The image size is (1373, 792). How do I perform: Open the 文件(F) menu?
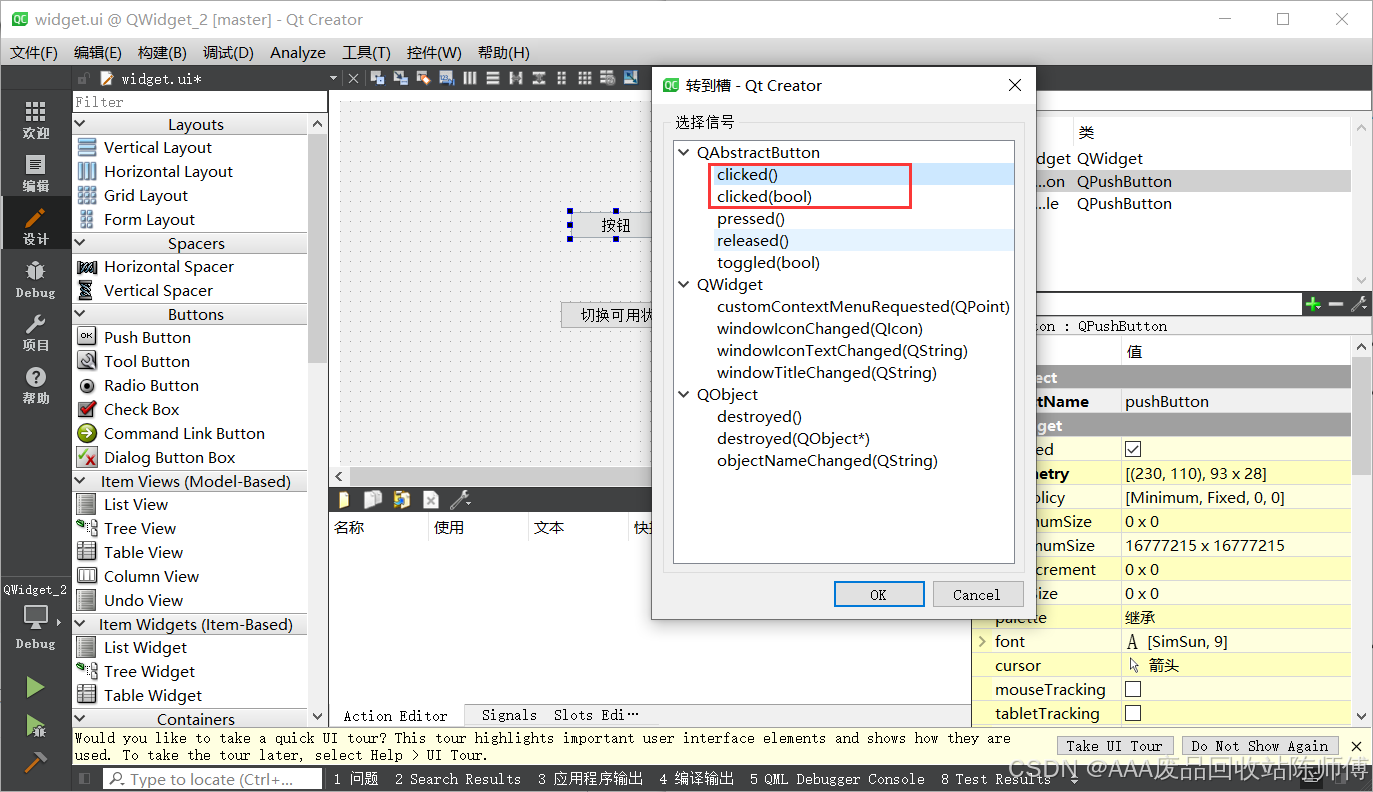(x=34, y=52)
